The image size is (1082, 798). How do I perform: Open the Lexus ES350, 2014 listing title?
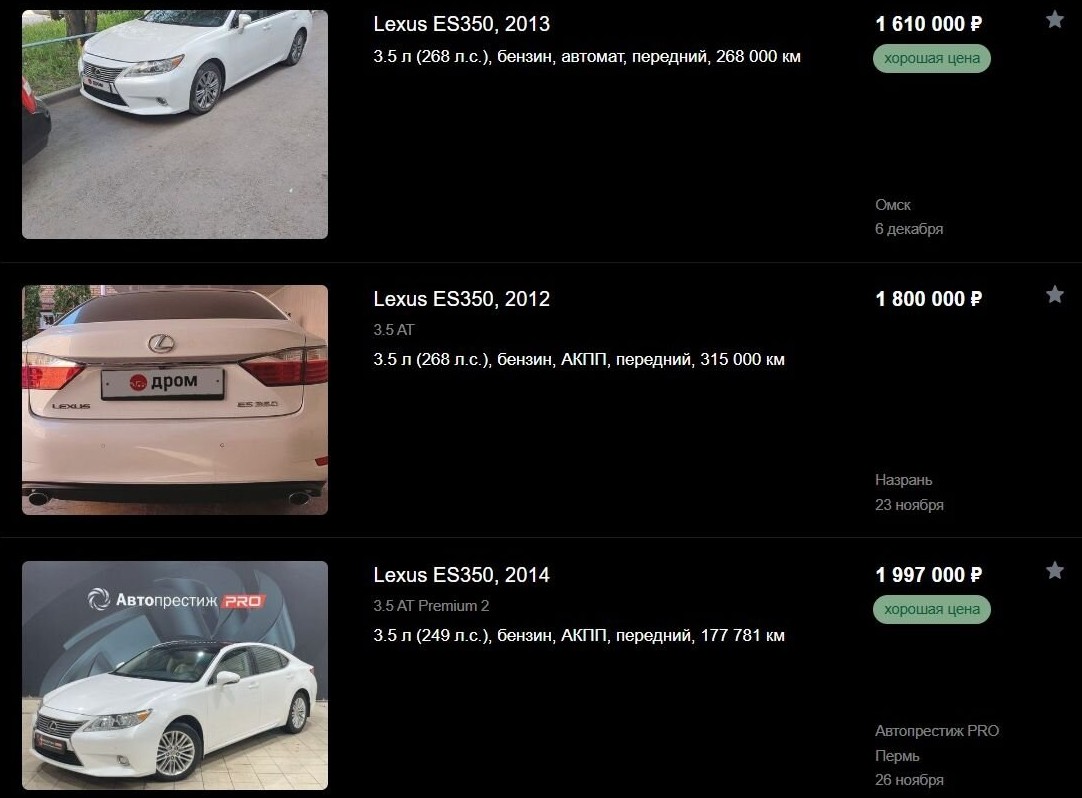tap(462, 575)
